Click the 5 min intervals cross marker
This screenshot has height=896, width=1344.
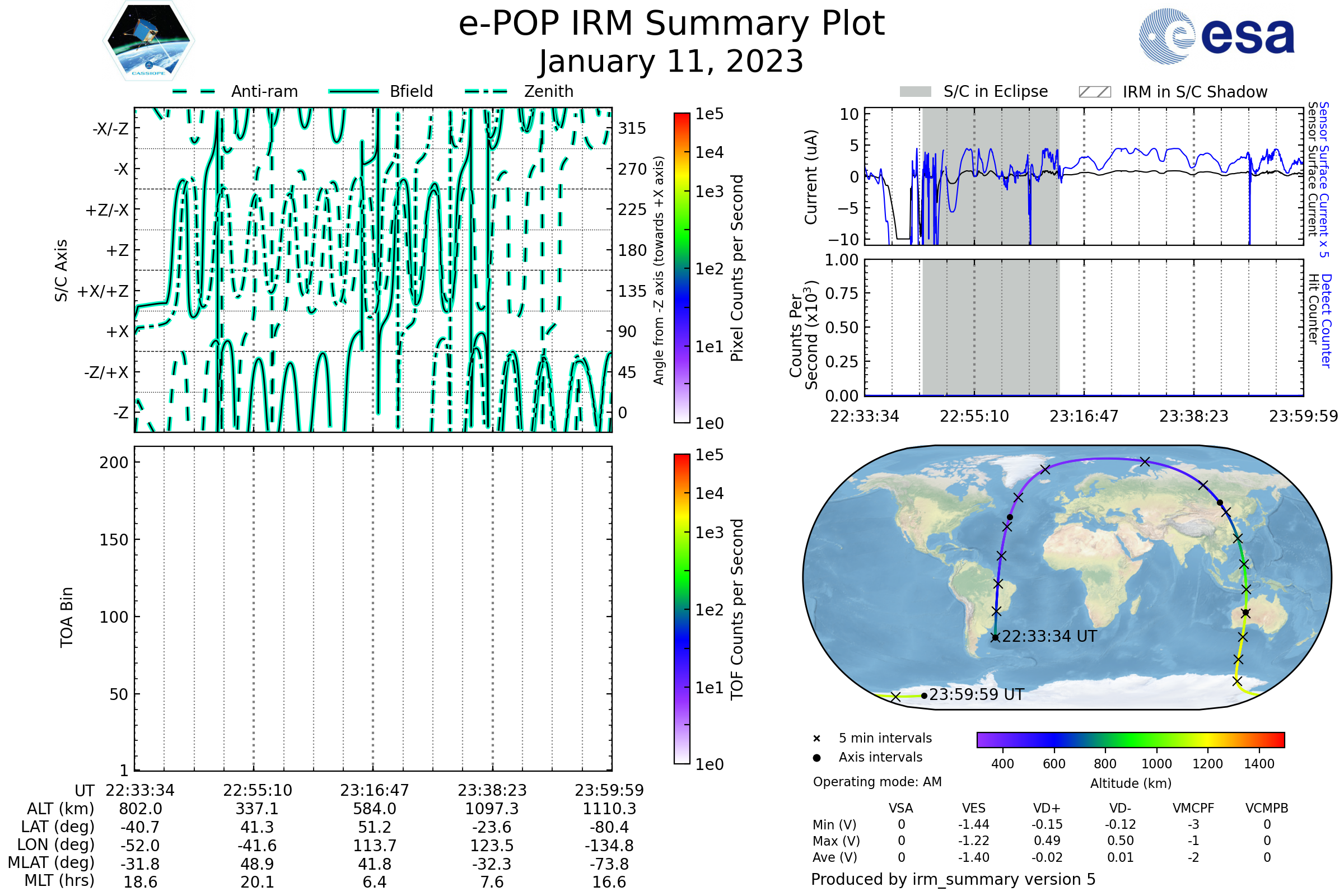pyautogui.click(x=816, y=739)
